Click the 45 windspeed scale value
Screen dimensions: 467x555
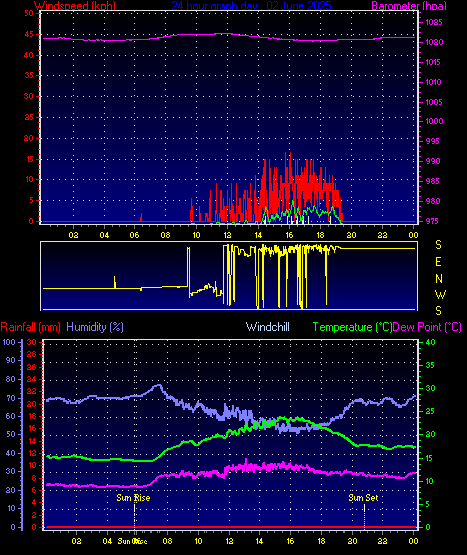[x=29, y=34]
